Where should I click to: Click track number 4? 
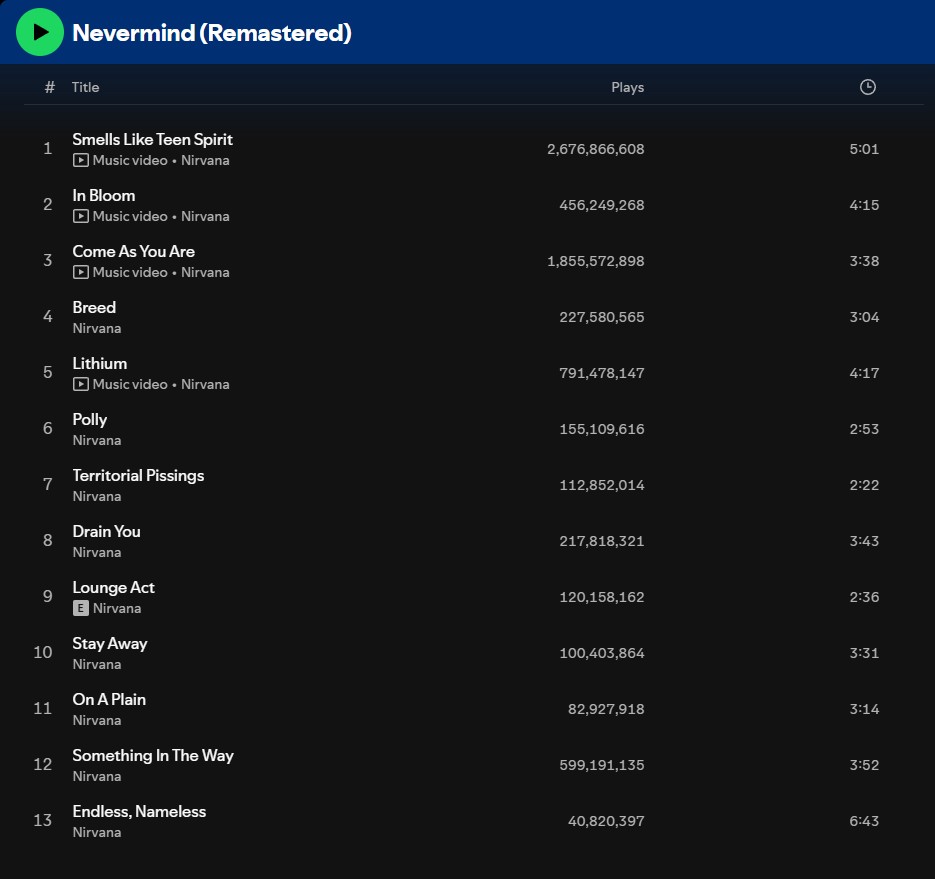(x=48, y=317)
